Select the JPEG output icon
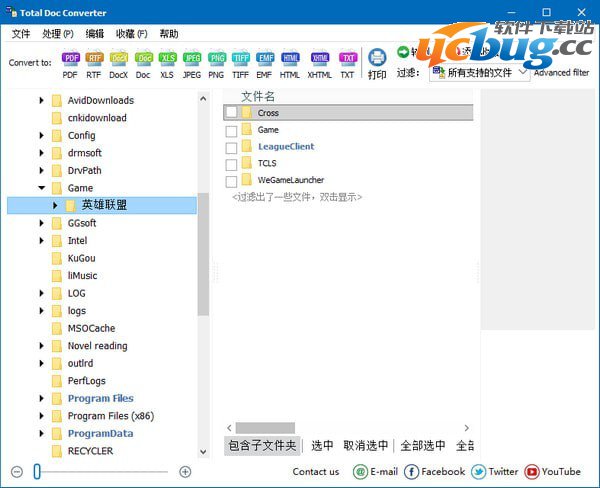Viewport: 600px width, 488px height. click(192, 58)
